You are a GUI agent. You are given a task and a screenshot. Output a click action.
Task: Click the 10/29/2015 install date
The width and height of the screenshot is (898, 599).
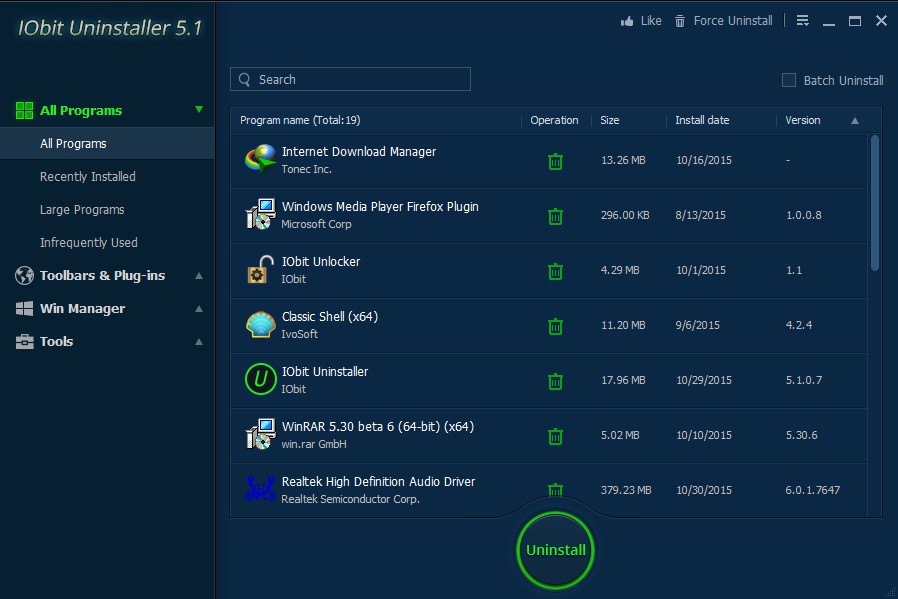pos(704,380)
